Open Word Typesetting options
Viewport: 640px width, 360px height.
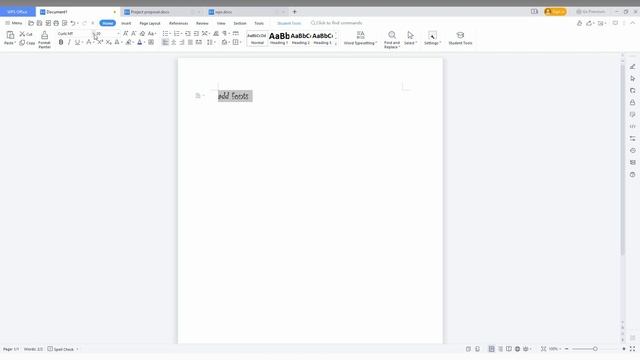(360, 38)
